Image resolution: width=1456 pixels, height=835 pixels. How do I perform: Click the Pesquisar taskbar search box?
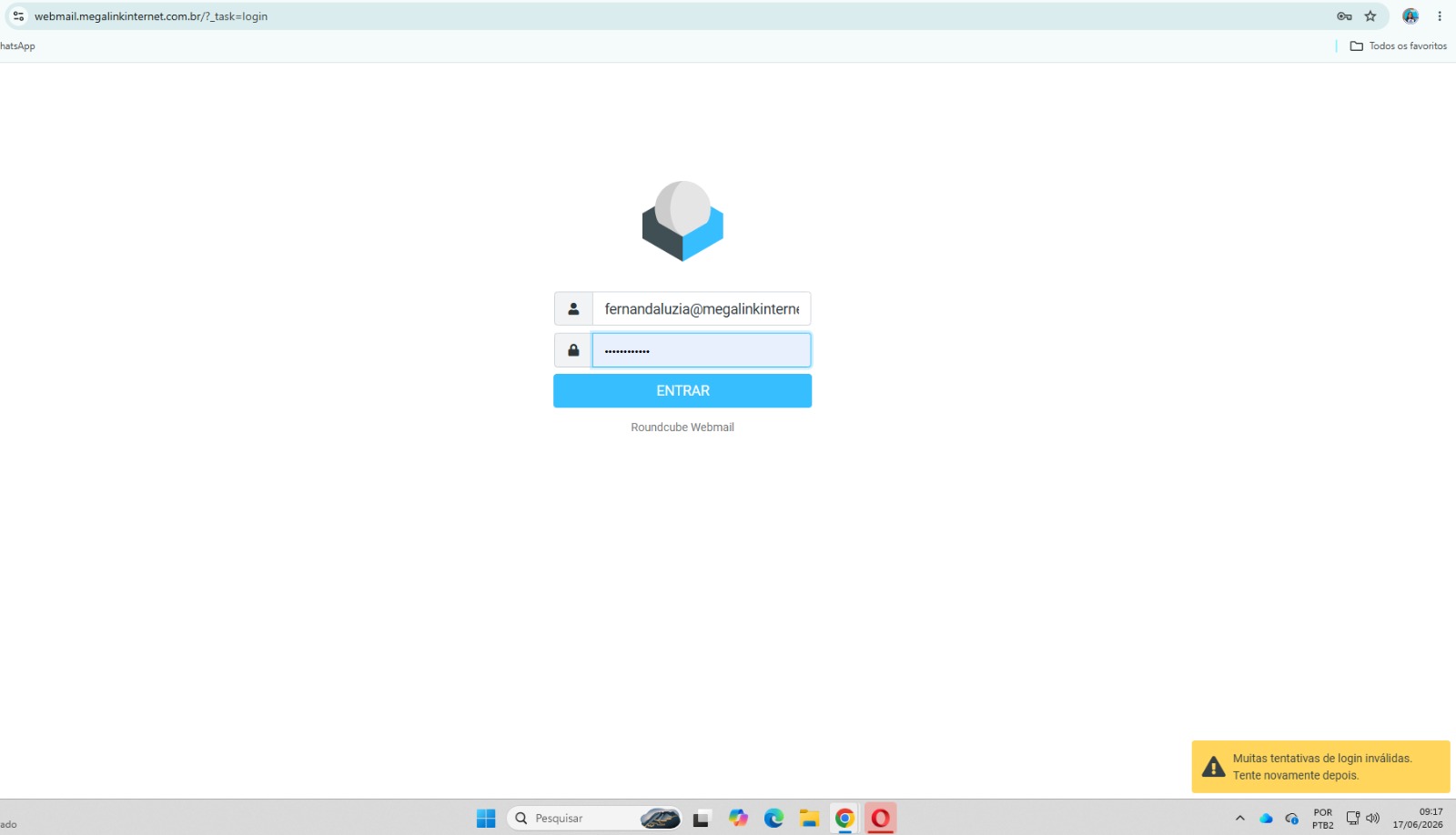594,819
